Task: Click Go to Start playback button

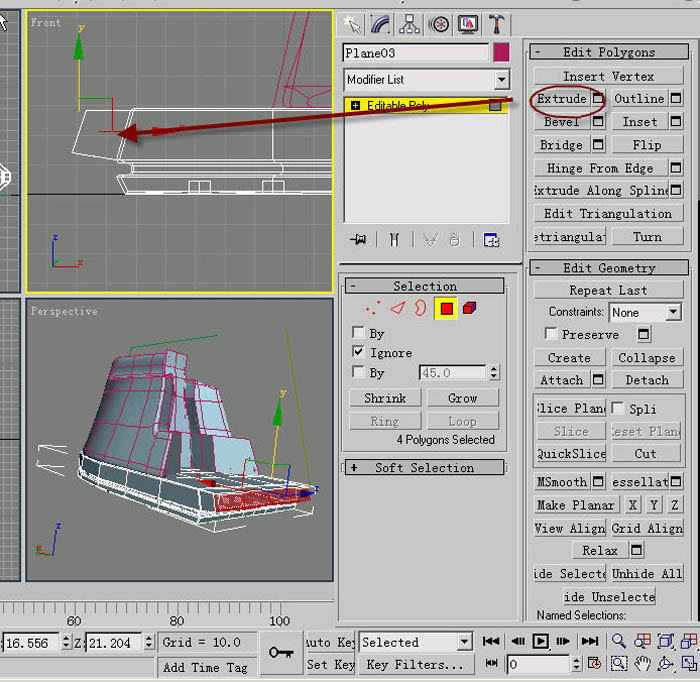Action: point(491,641)
